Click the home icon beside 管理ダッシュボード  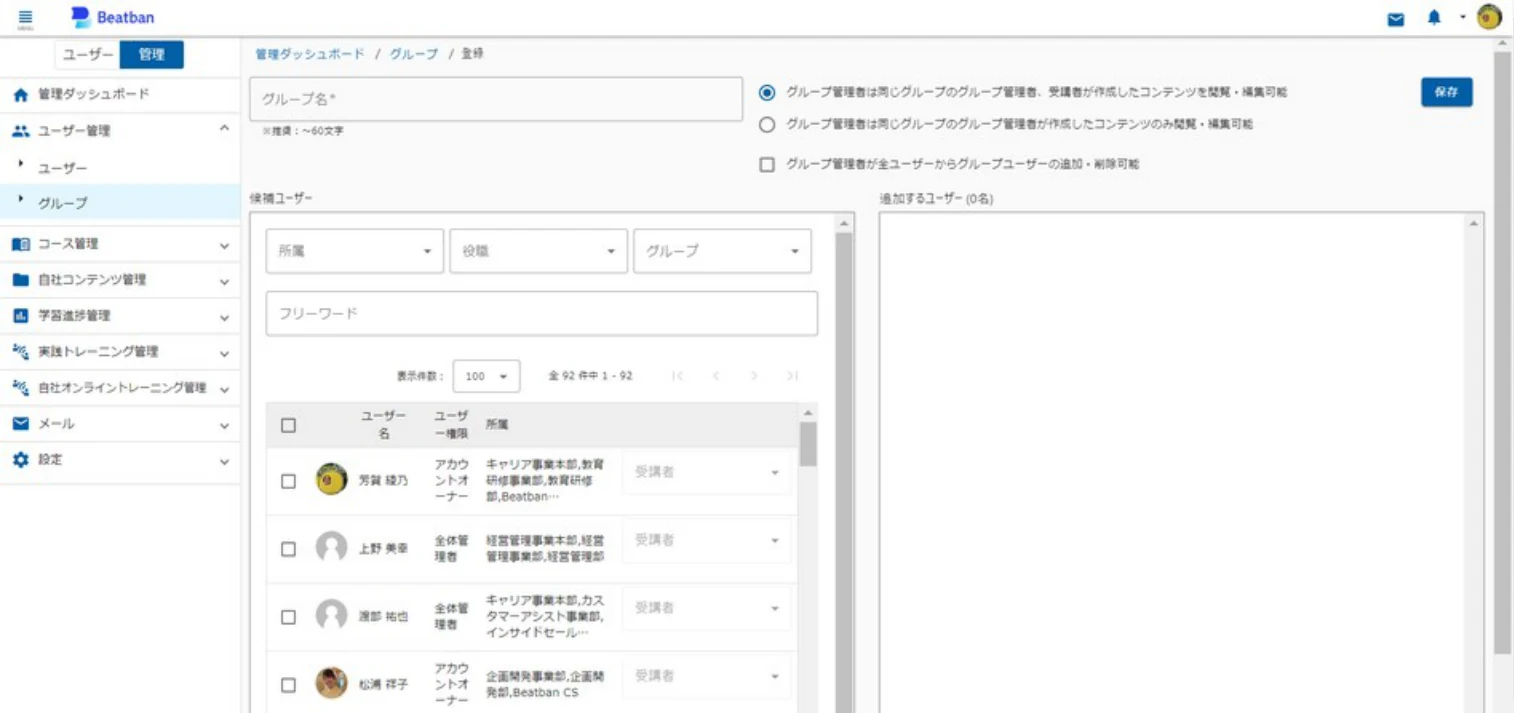(x=21, y=95)
